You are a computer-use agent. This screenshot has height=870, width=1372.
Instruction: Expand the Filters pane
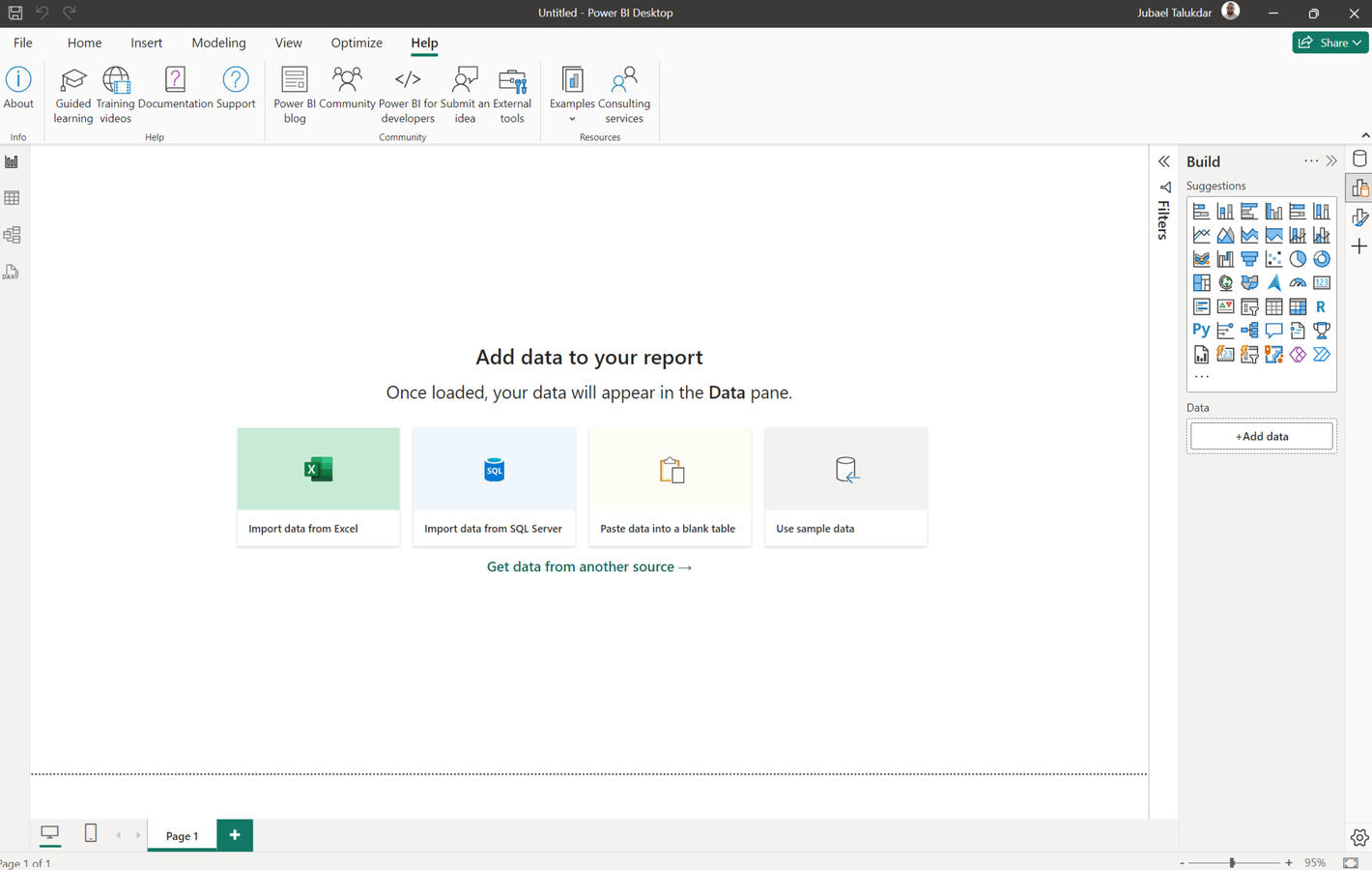(1164, 161)
